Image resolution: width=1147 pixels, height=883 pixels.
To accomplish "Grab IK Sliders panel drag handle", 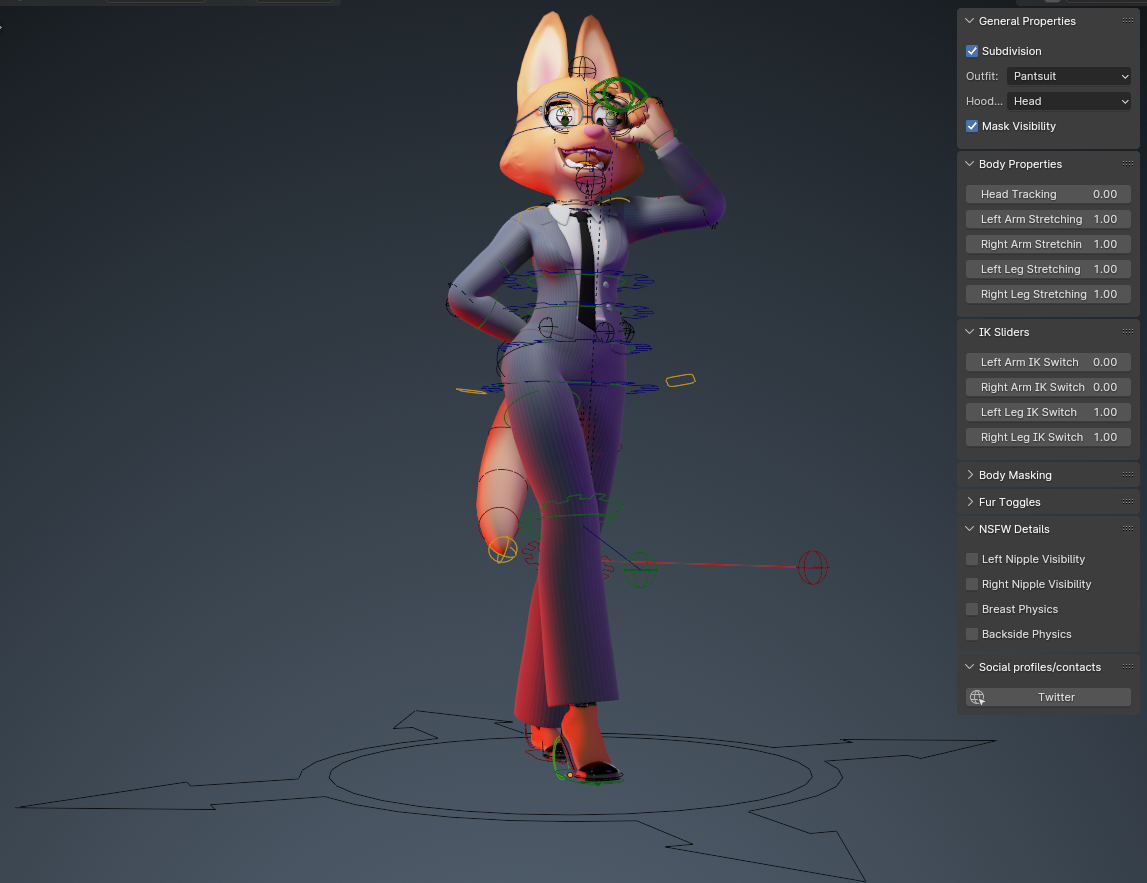I will click(x=1127, y=331).
